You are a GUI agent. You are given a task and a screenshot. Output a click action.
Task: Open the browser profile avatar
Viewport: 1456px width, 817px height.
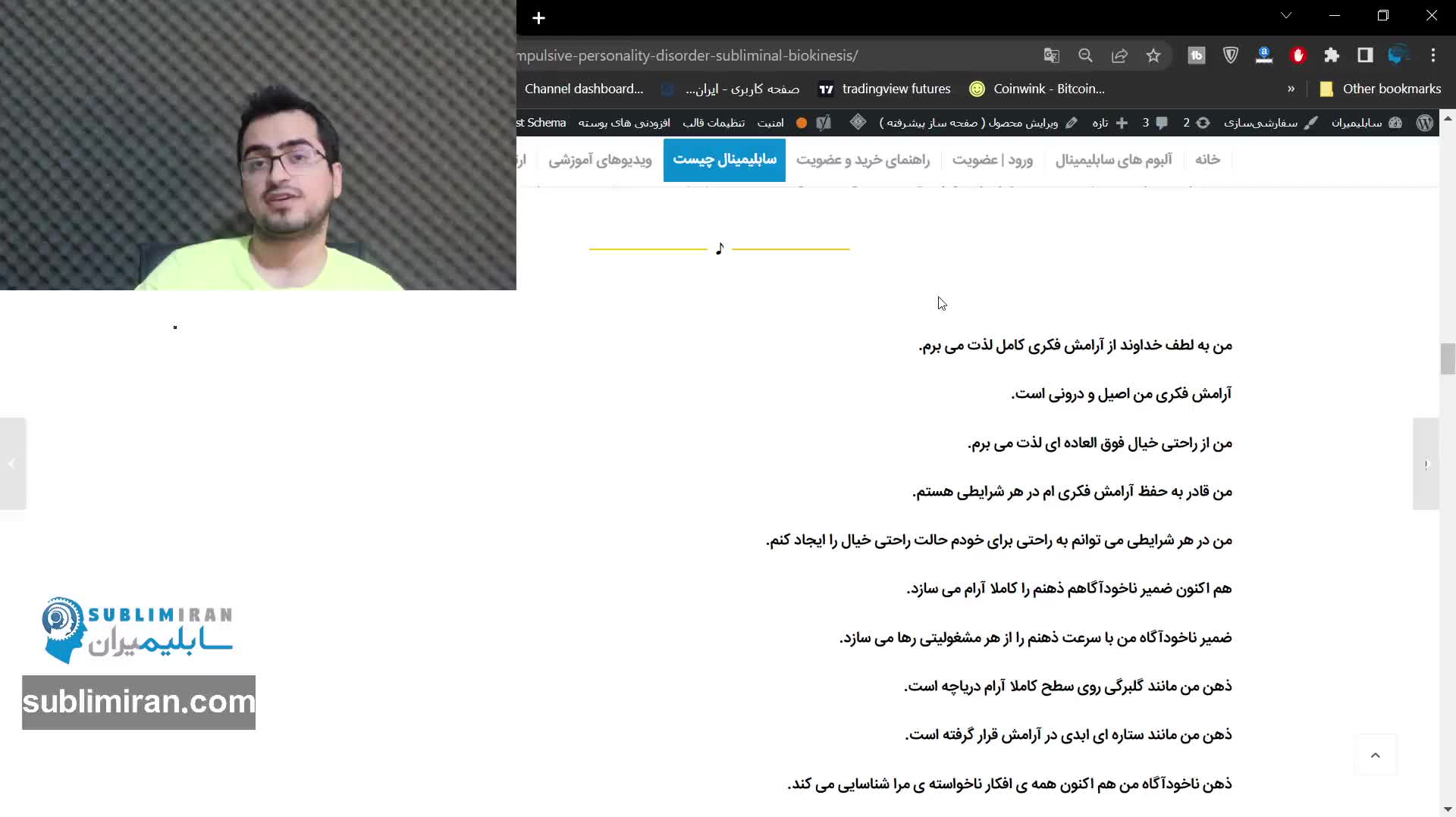[1398, 55]
